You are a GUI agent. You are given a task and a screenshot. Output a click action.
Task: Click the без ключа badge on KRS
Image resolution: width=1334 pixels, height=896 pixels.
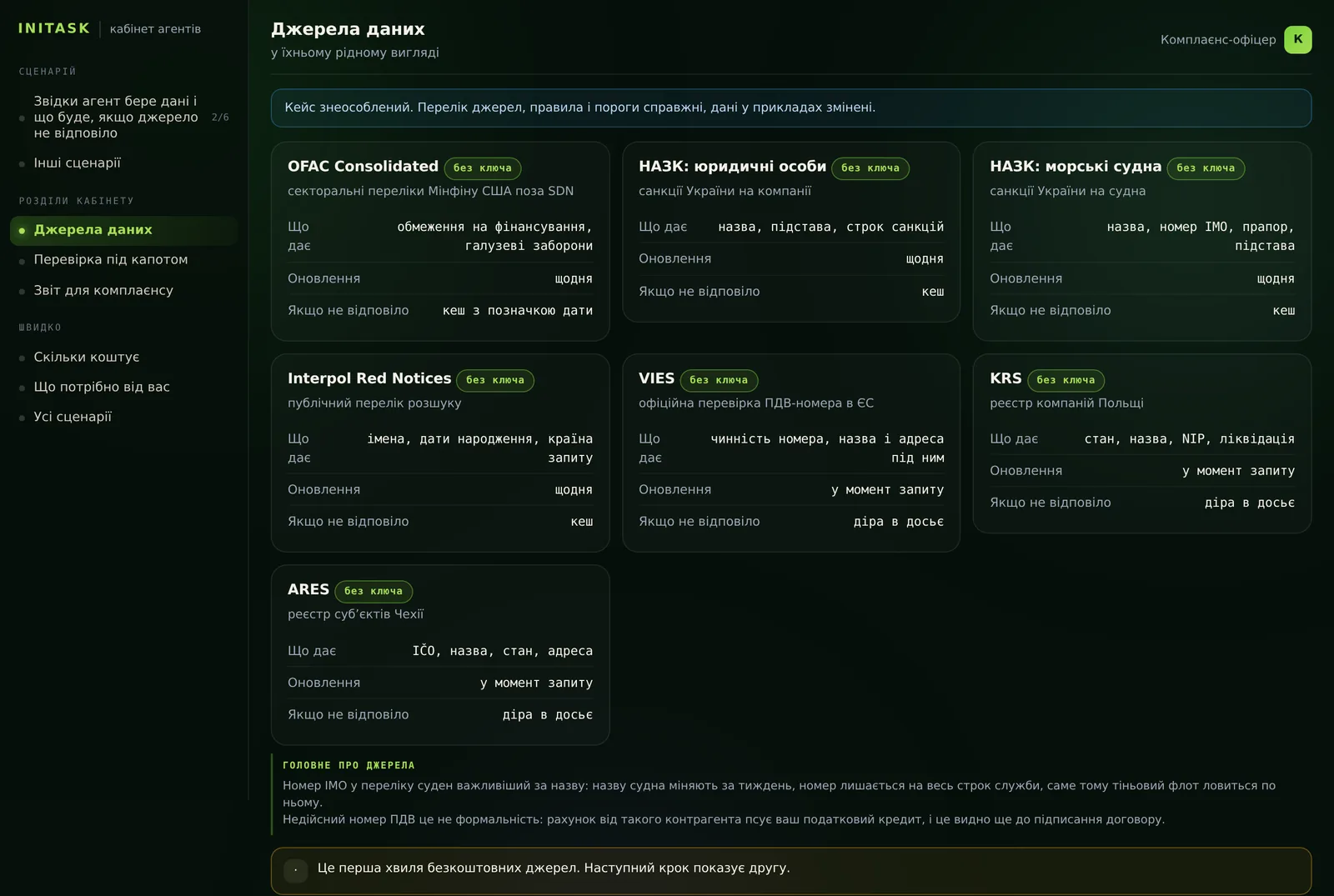[x=1066, y=380]
